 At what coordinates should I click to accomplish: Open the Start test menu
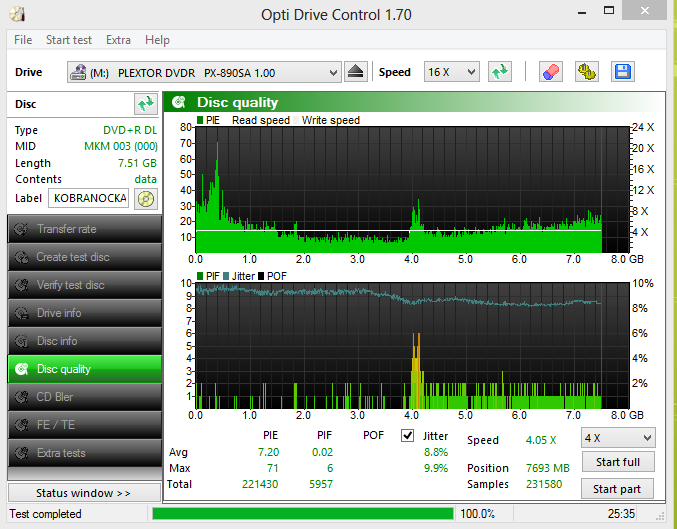click(x=69, y=40)
